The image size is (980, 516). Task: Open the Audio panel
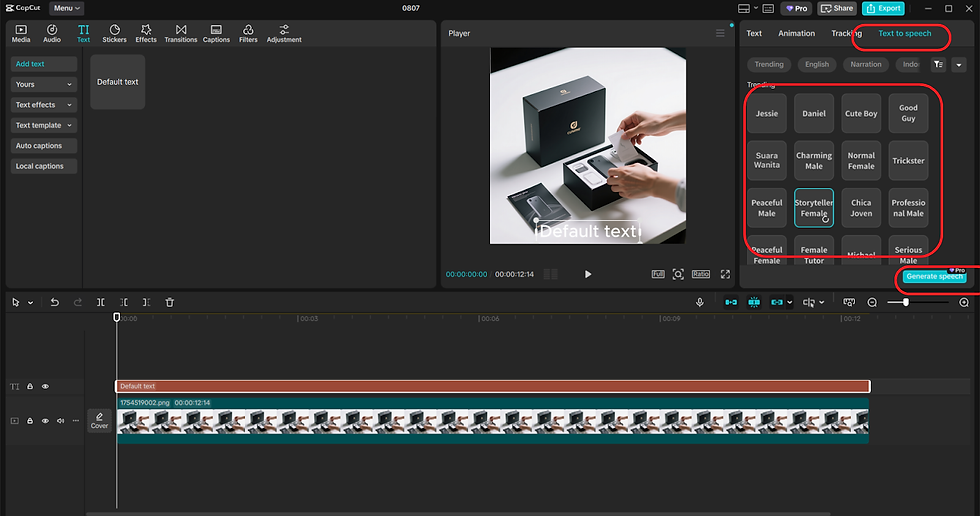click(x=52, y=34)
